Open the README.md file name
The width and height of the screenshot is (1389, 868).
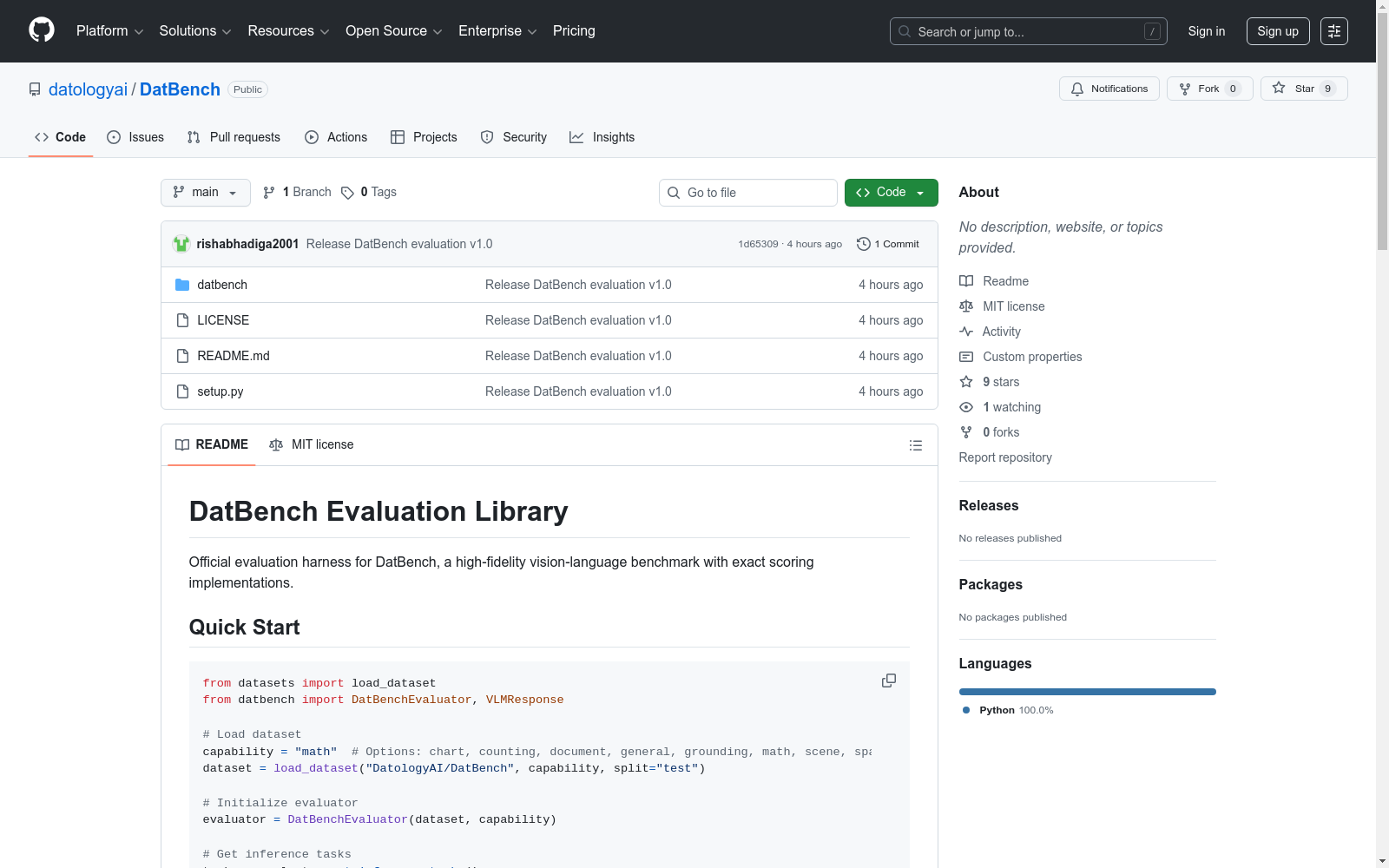point(234,356)
